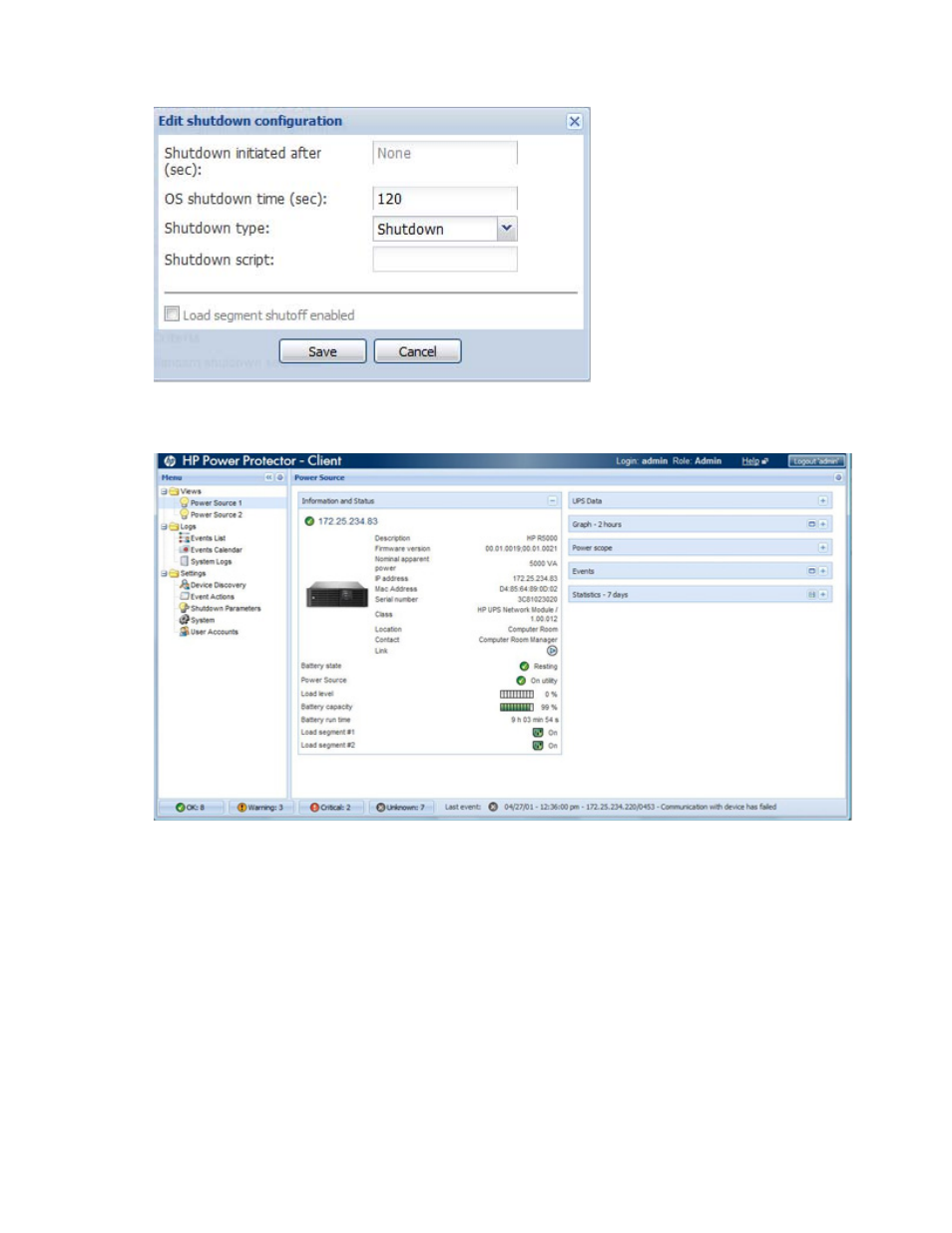The width and height of the screenshot is (952, 1233).
Task: Click the Battery state Resting status icon
Action: pos(524,666)
